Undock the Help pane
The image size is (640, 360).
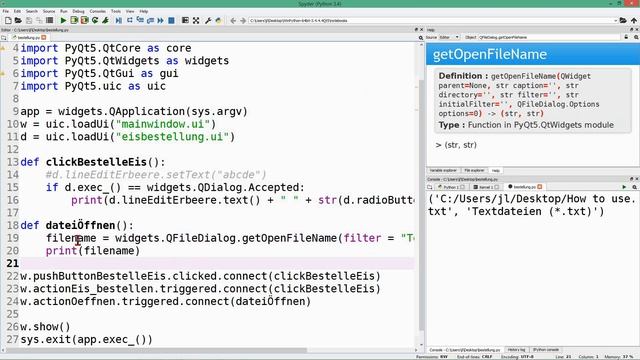coord(631,30)
